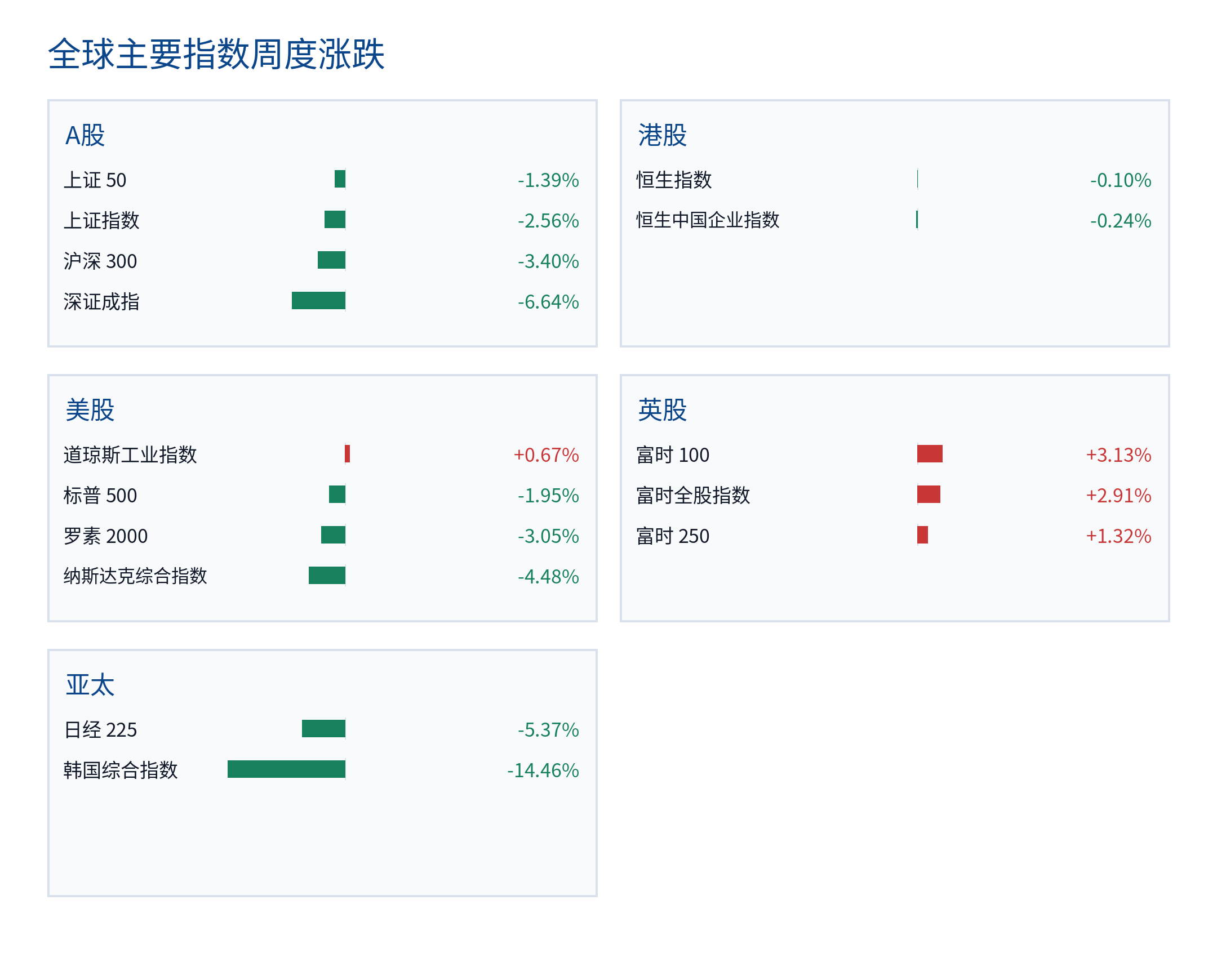Click the +3.13% value
Viewport: 1217px width, 980px height.
click(x=1119, y=455)
